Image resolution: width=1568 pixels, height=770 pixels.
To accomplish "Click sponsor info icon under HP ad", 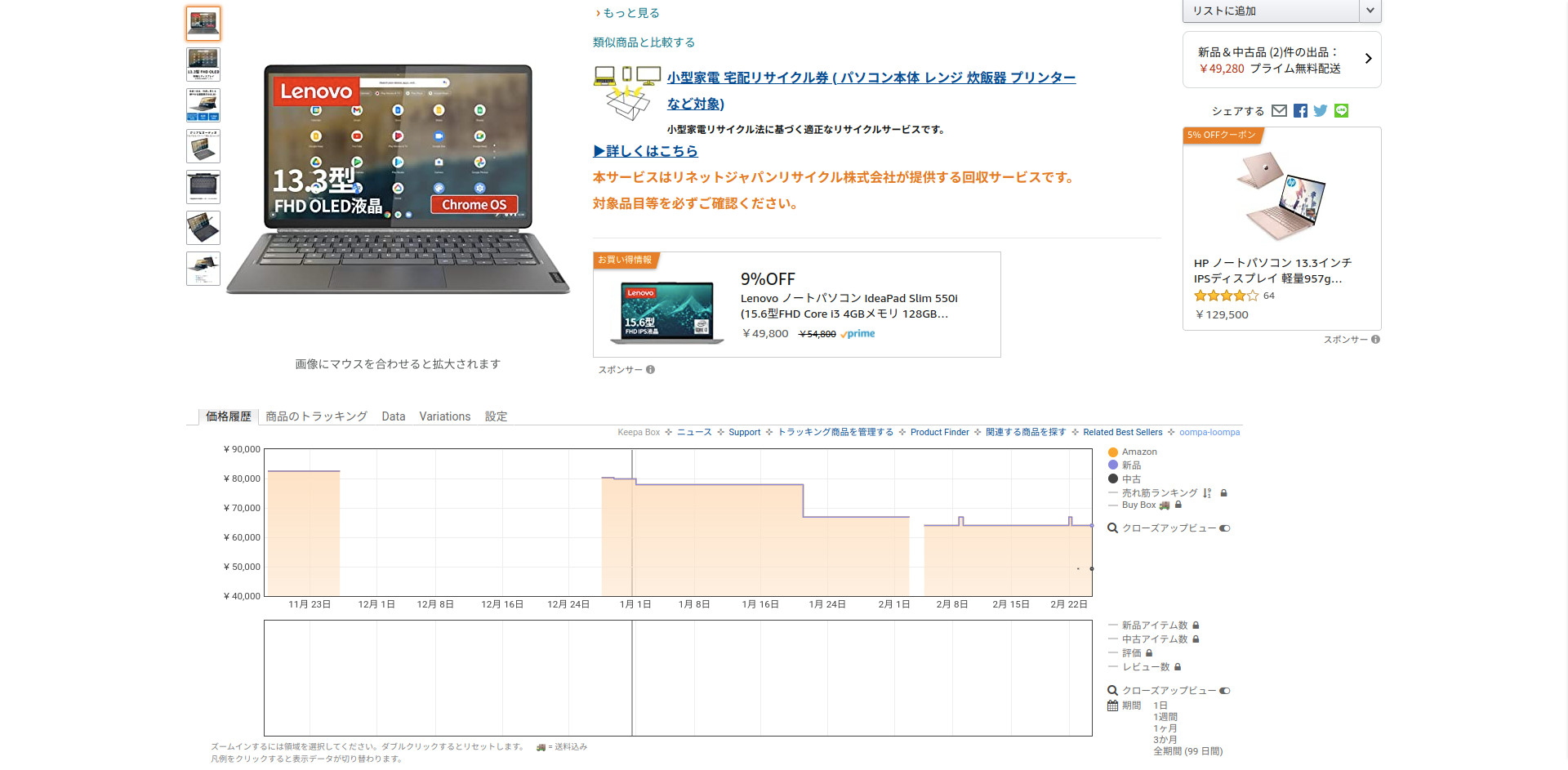I will click(1376, 340).
